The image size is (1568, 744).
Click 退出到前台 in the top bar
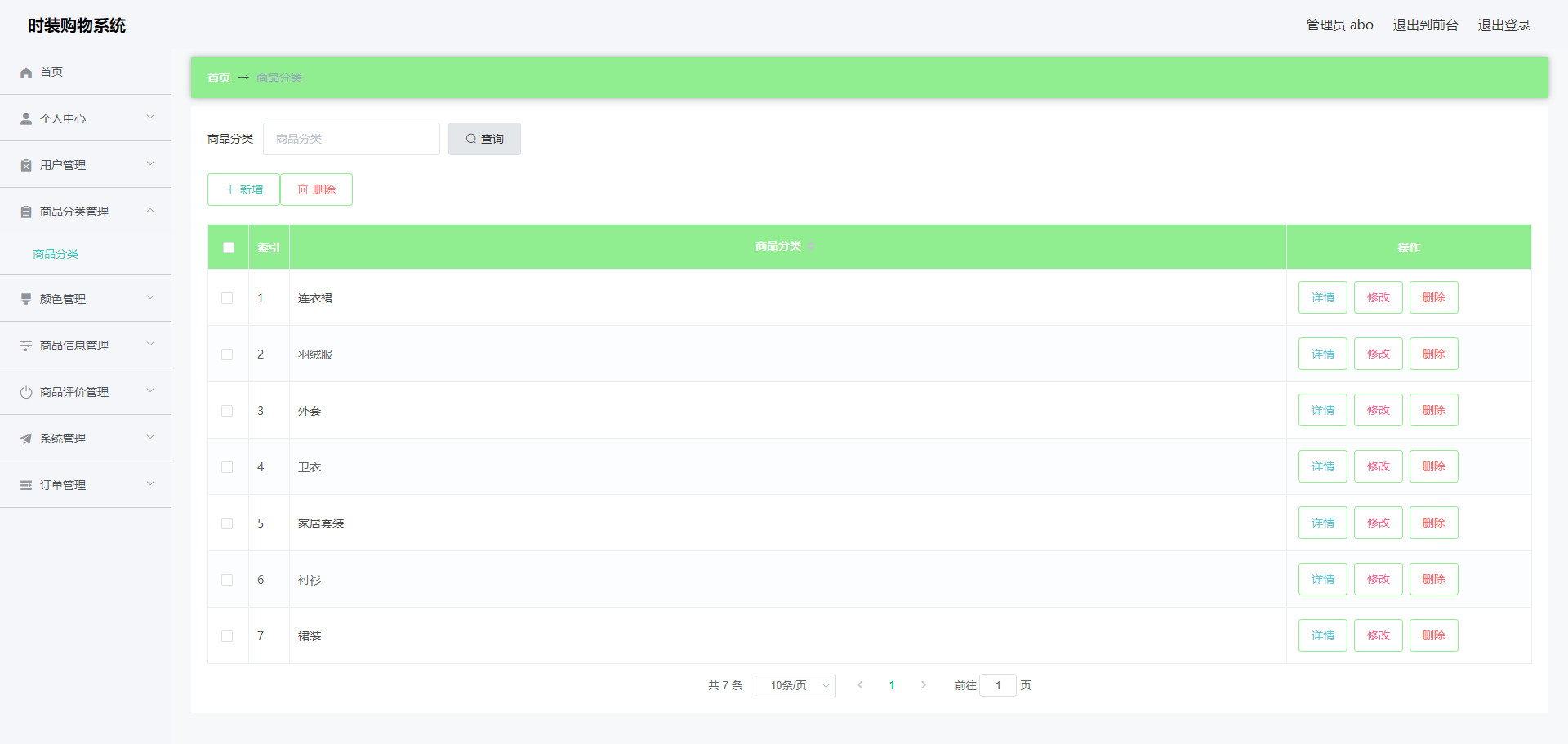pos(1425,25)
